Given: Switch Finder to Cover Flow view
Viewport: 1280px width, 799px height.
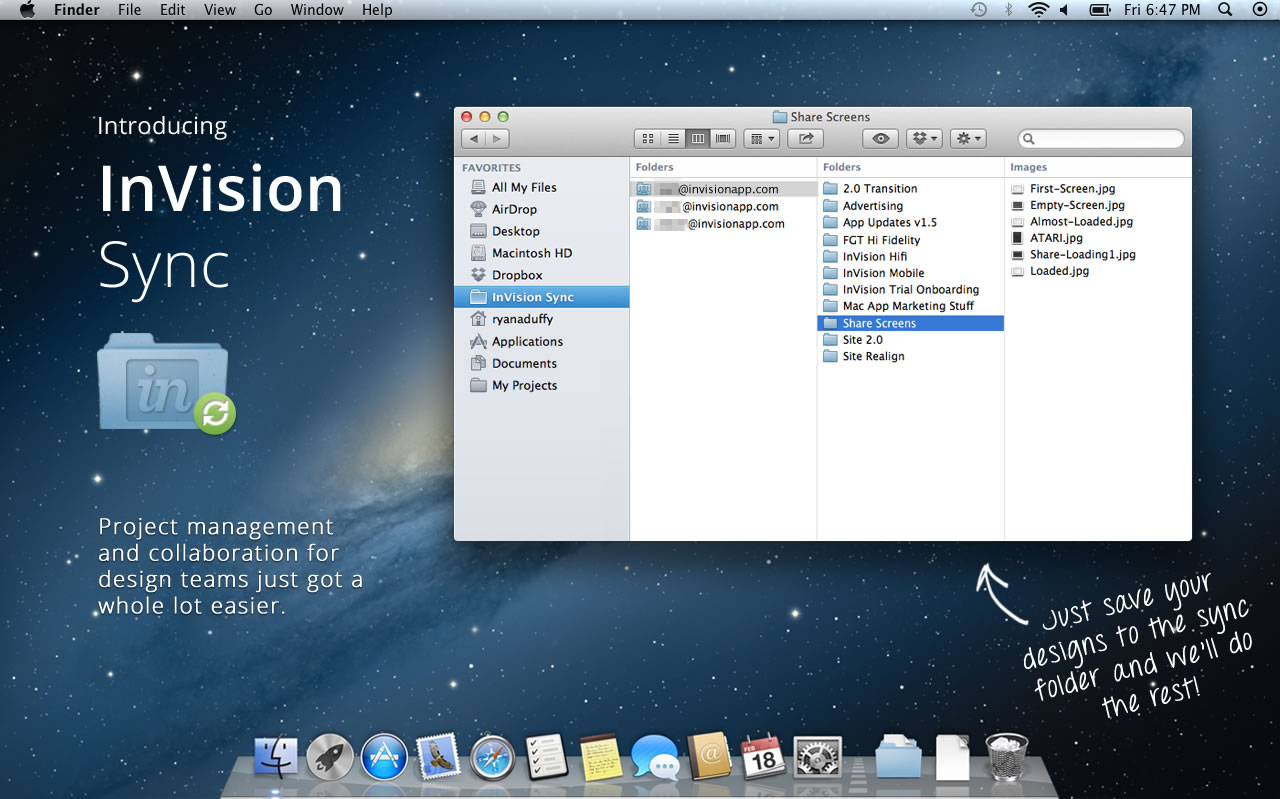Looking at the screenshot, I should click(723, 139).
